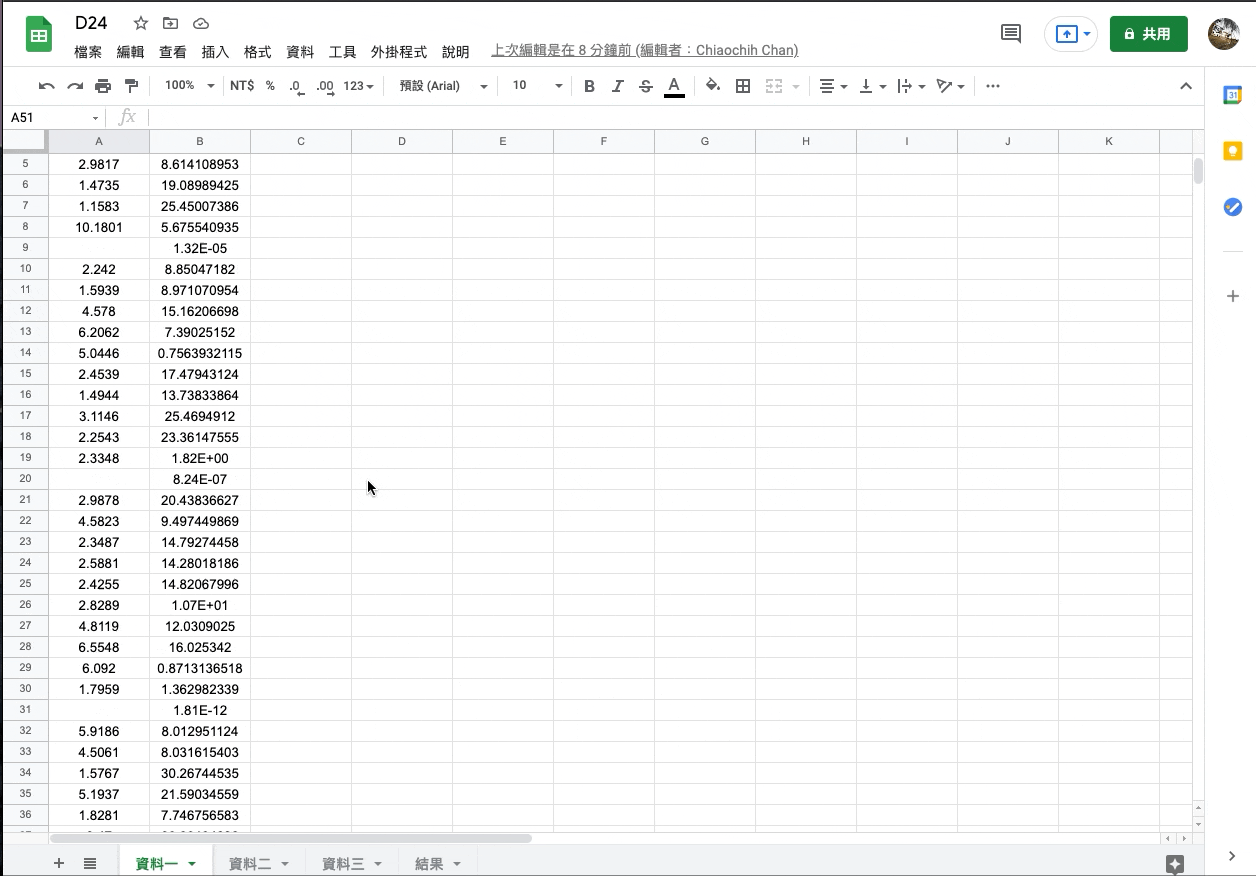This screenshot has height=876, width=1256.
Task: Format as percent
Action: tap(270, 86)
